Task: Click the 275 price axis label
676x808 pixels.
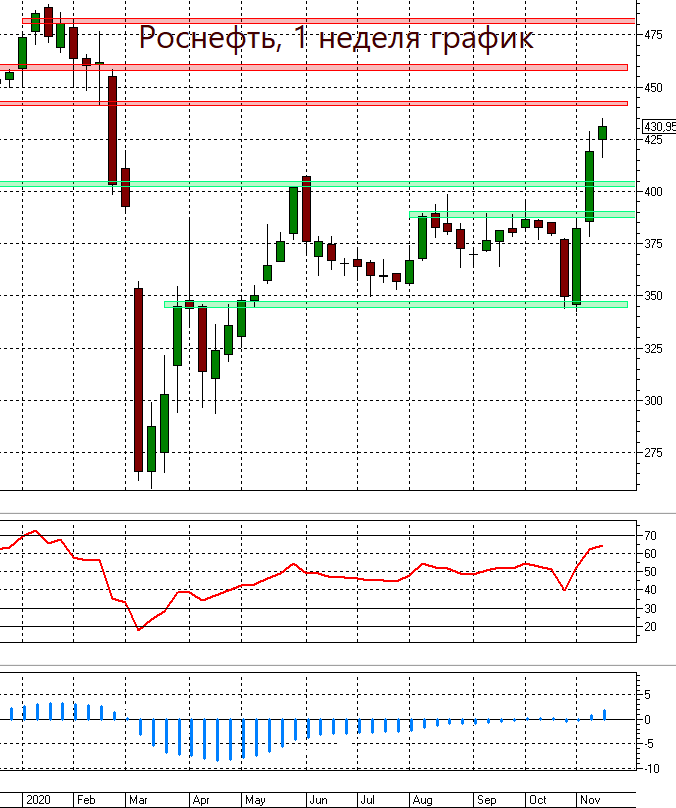Action: click(653, 452)
